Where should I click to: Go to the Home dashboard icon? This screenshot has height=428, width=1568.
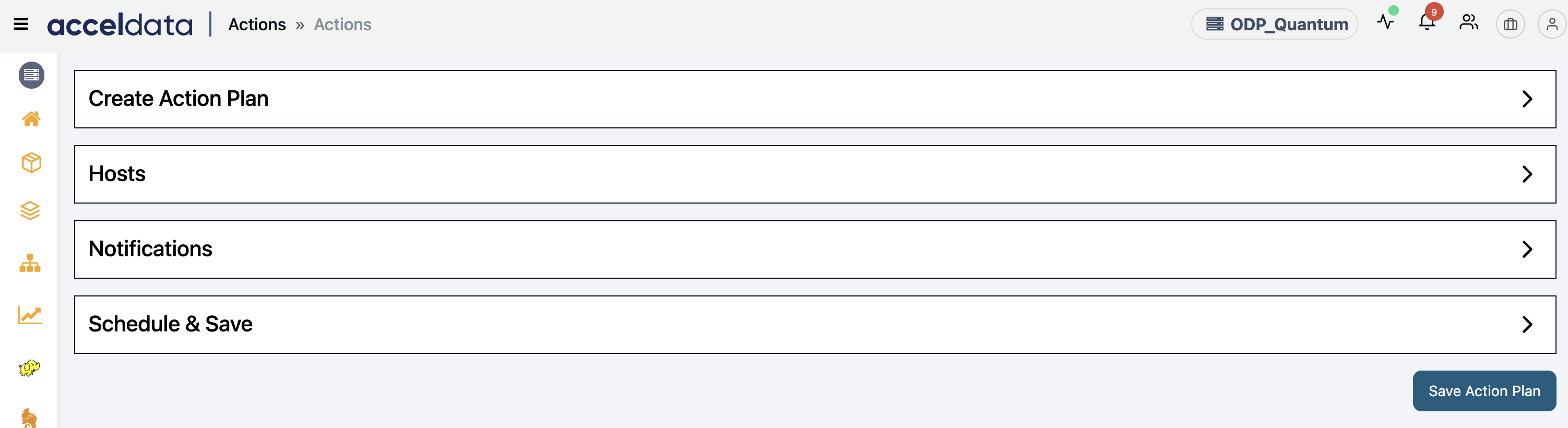pos(31,118)
